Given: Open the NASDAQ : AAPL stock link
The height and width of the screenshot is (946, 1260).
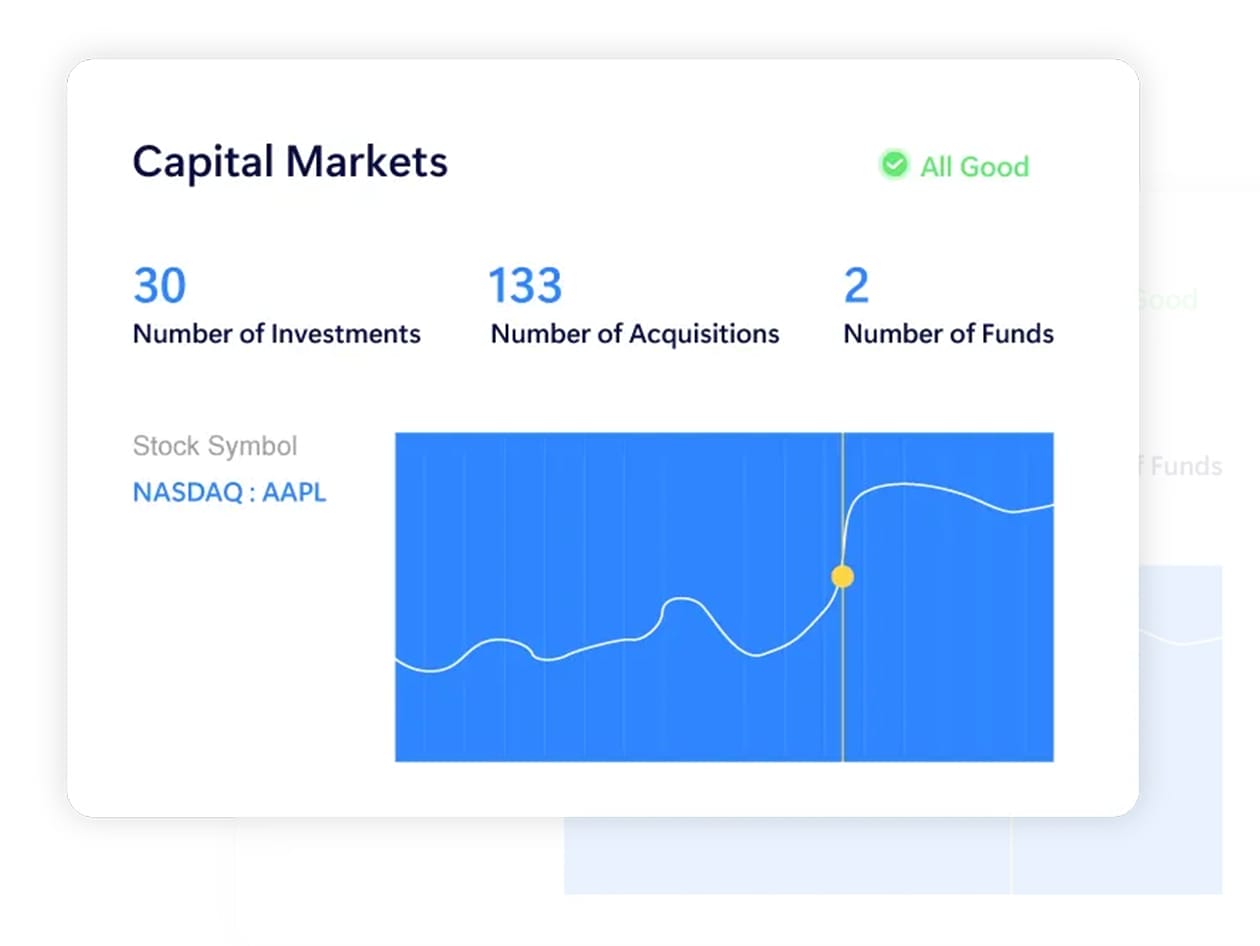Looking at the screenshot, I should 229,492.
